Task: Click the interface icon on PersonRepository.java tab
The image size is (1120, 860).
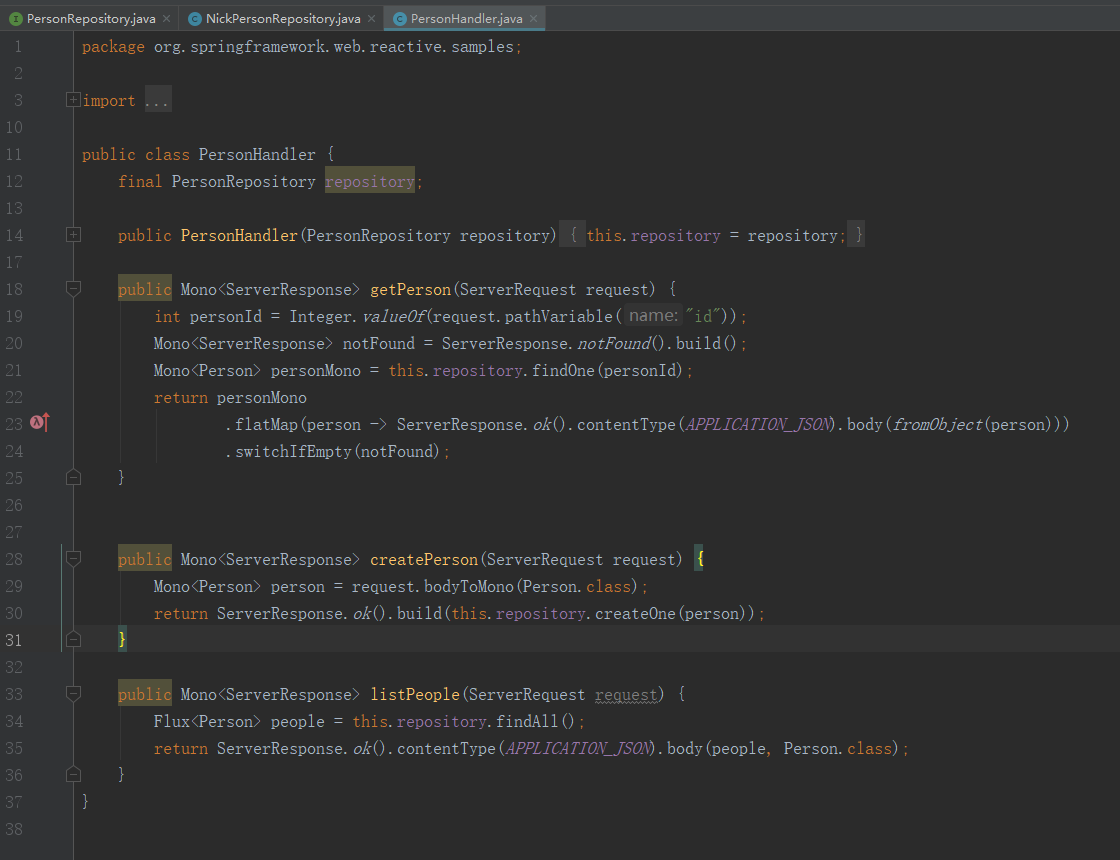Action: tap(16, 19)
